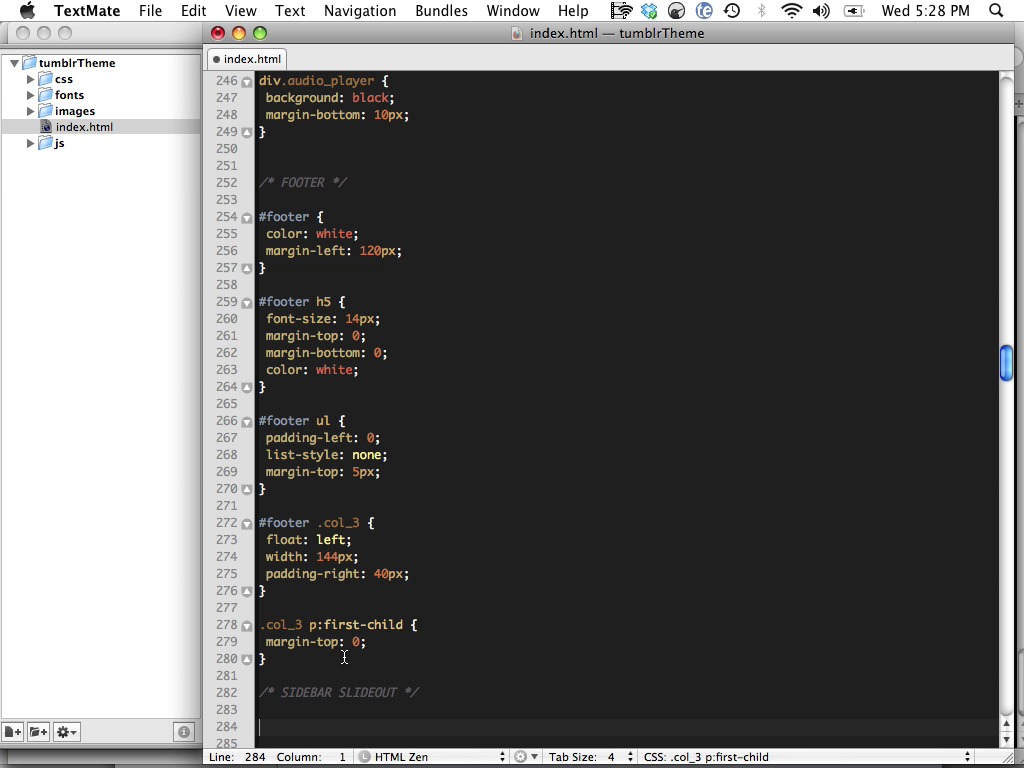Open the View menu
The image size is (1024, 768).
240,10
